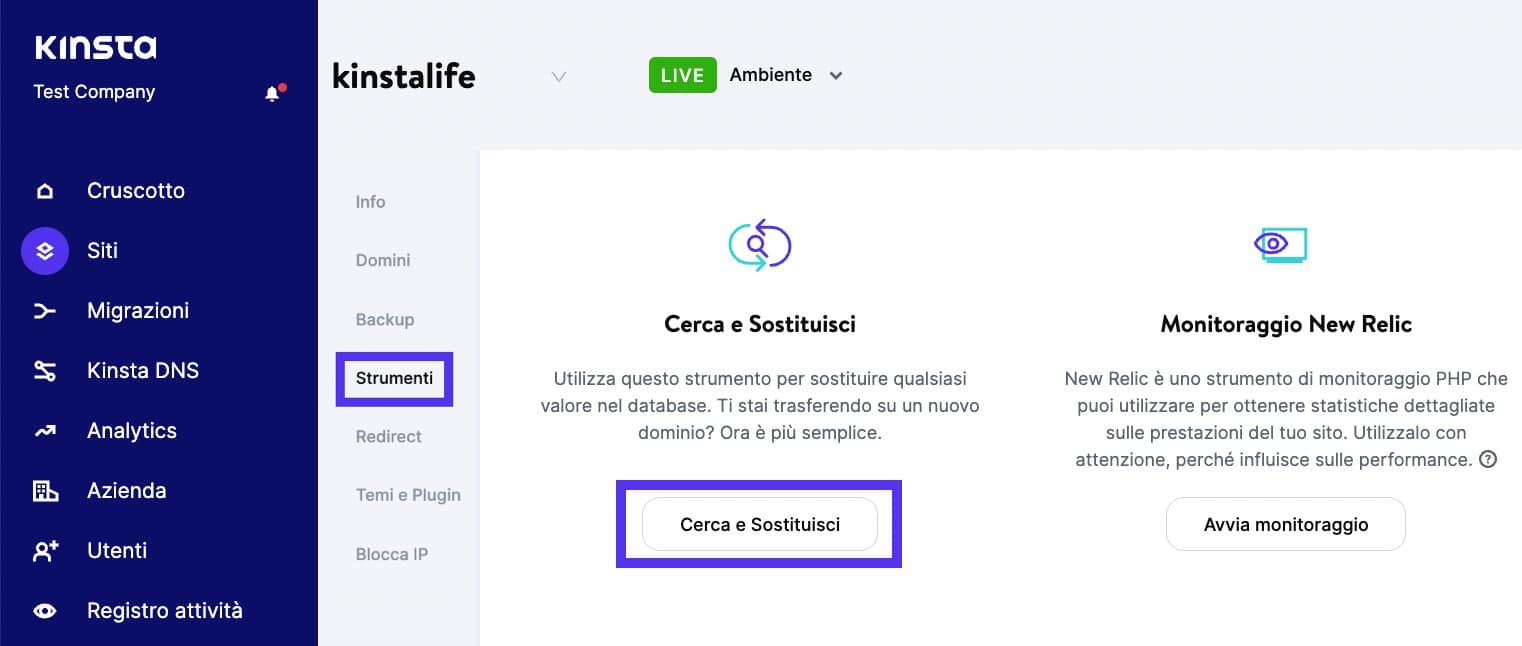
Task: Switch to the Domini tab
Action: 383,260
